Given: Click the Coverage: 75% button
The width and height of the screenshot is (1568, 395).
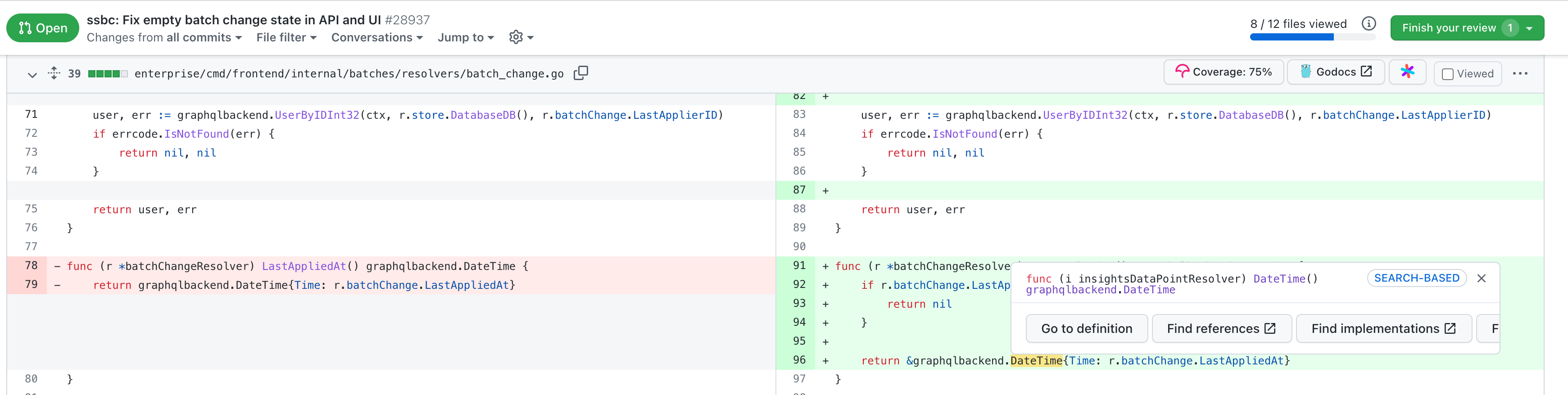Looking at the screenshot, I should click(x=1224, y=72).
